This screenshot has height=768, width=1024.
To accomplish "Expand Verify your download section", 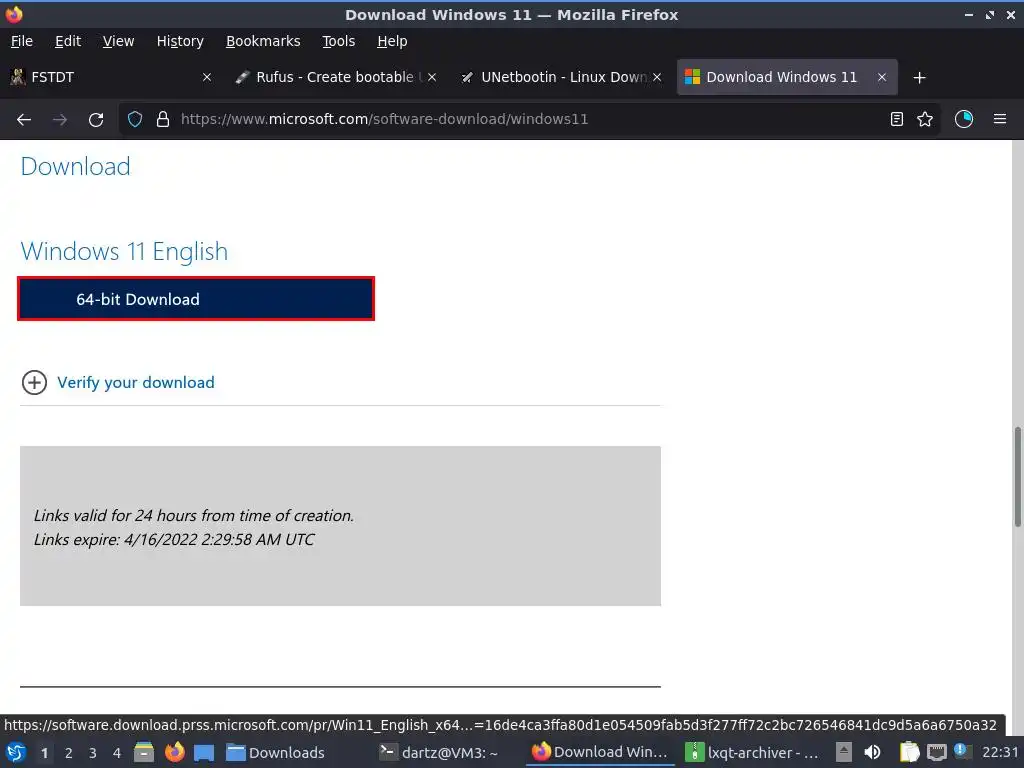I will click(34, 383).
